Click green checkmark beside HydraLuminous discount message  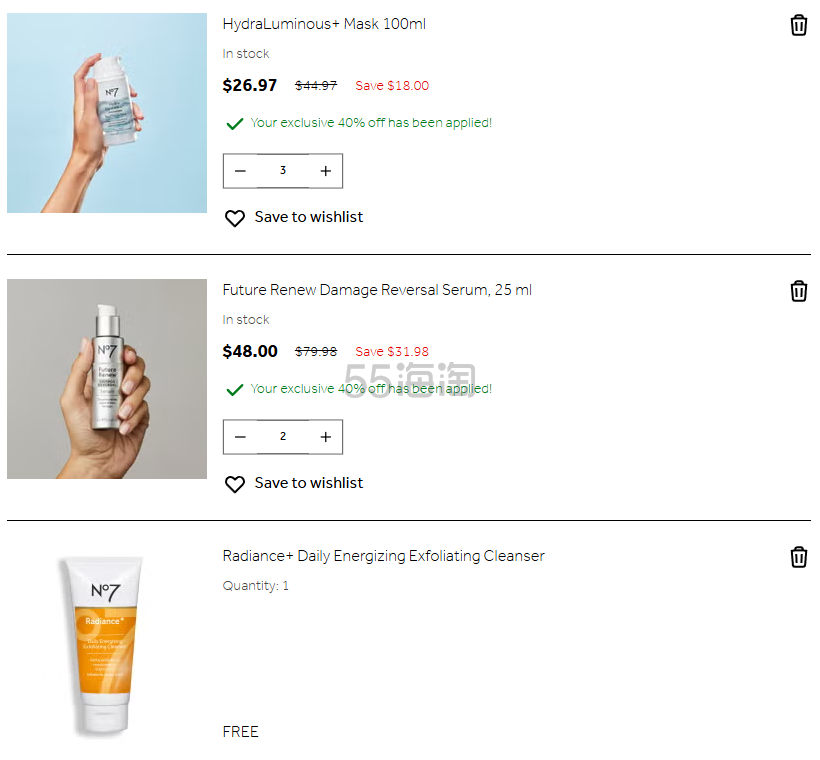point(235,124)
